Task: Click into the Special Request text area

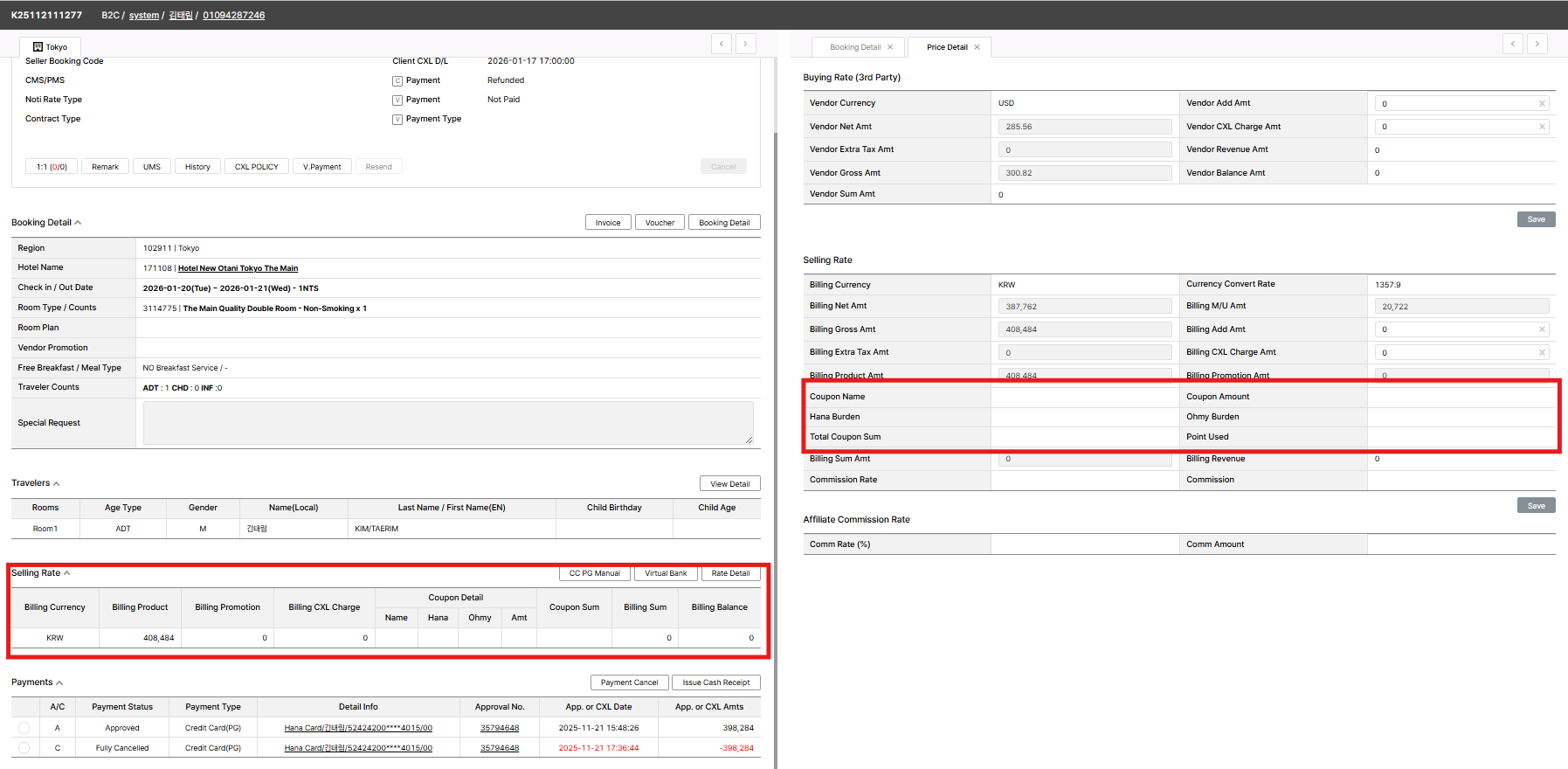Action: pyautogui.click(x=447, y=423)
